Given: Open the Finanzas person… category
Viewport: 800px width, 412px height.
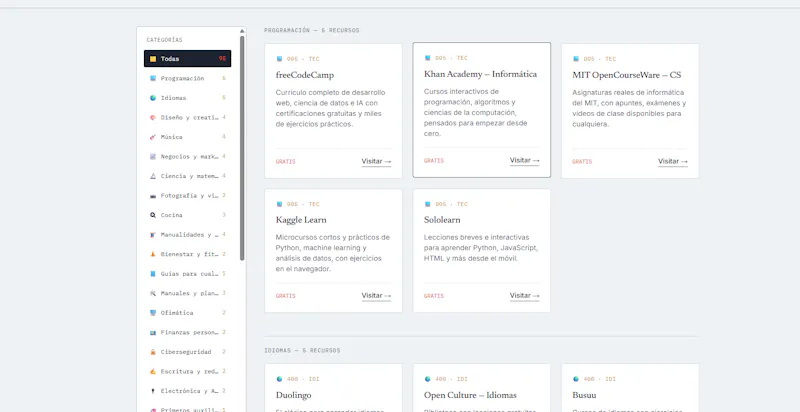Looking at the screenshot, I should pyautogui.click(x=187, y=332).
